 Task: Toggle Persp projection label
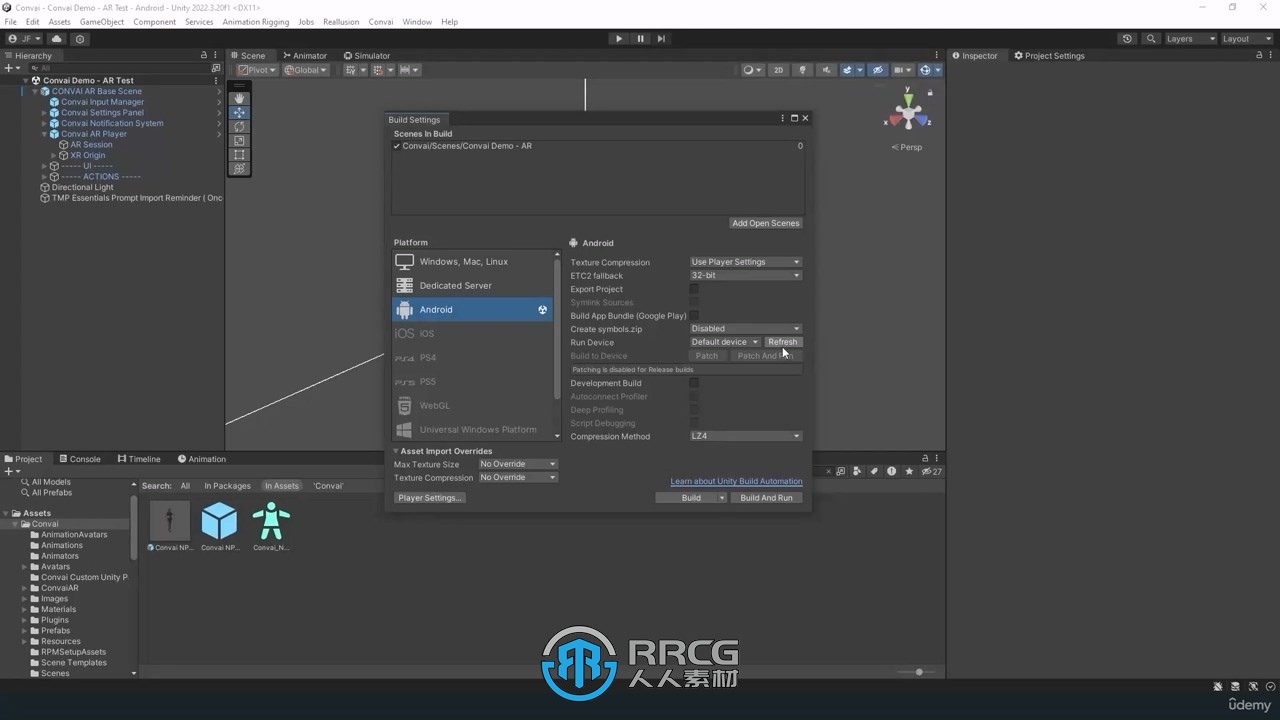click(908, 147)
